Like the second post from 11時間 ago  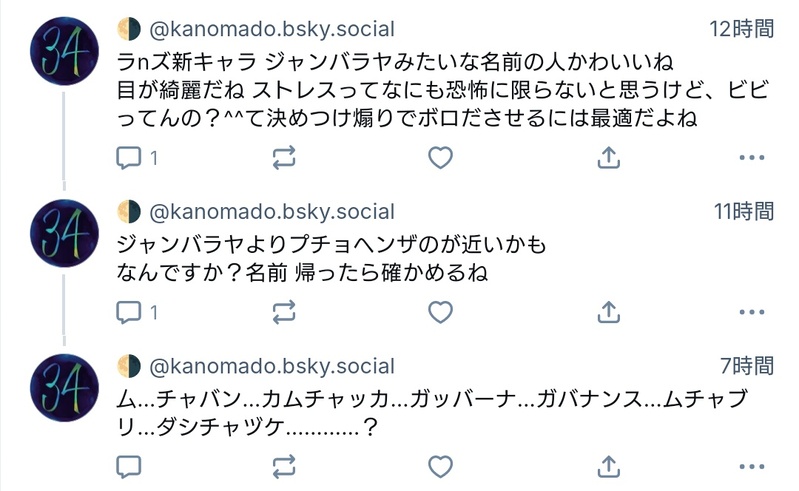tap(440, 312)
